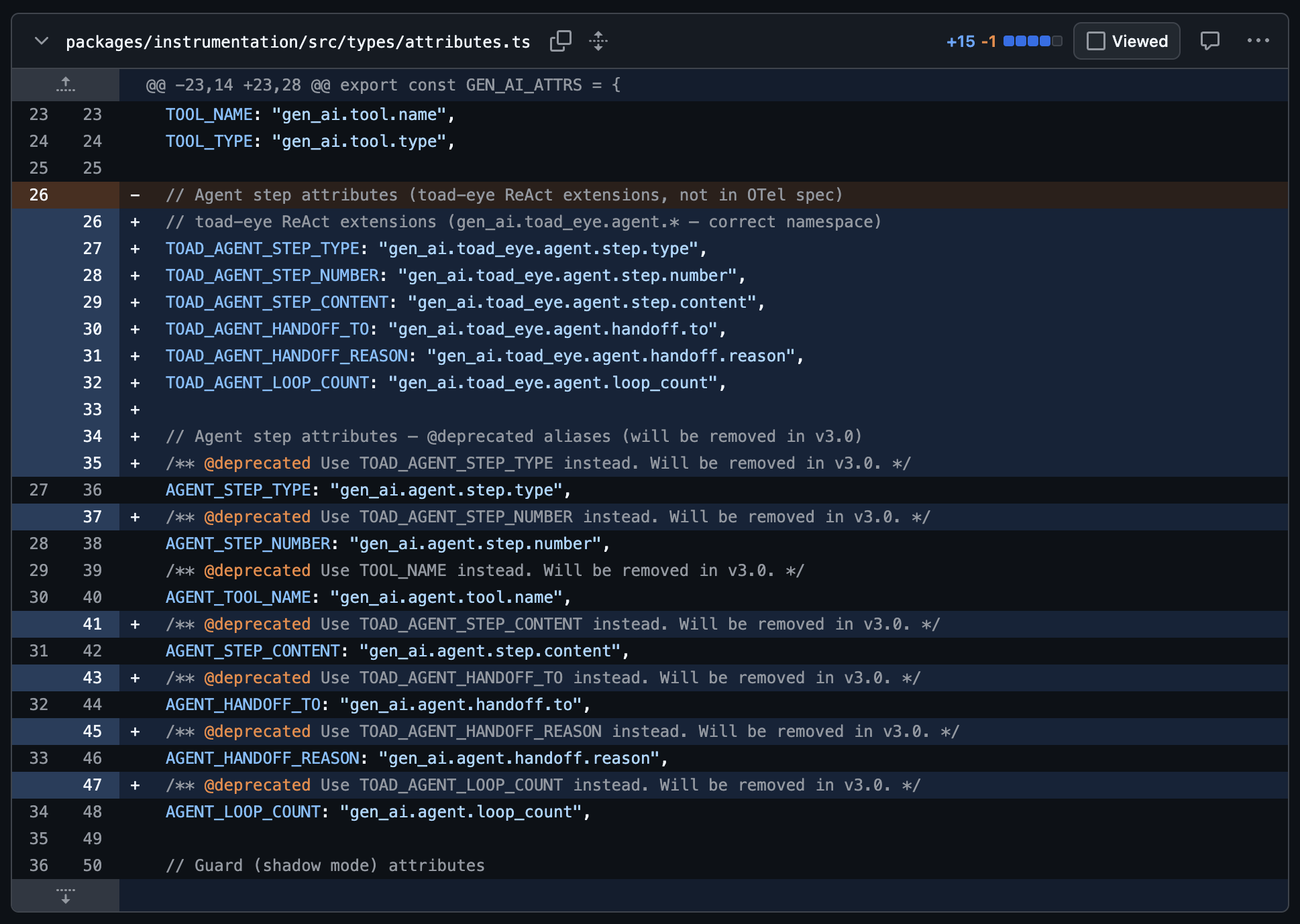
Task: Collapse the attributes.ts diff with the chevron
Action: click(x=40, y=41)
